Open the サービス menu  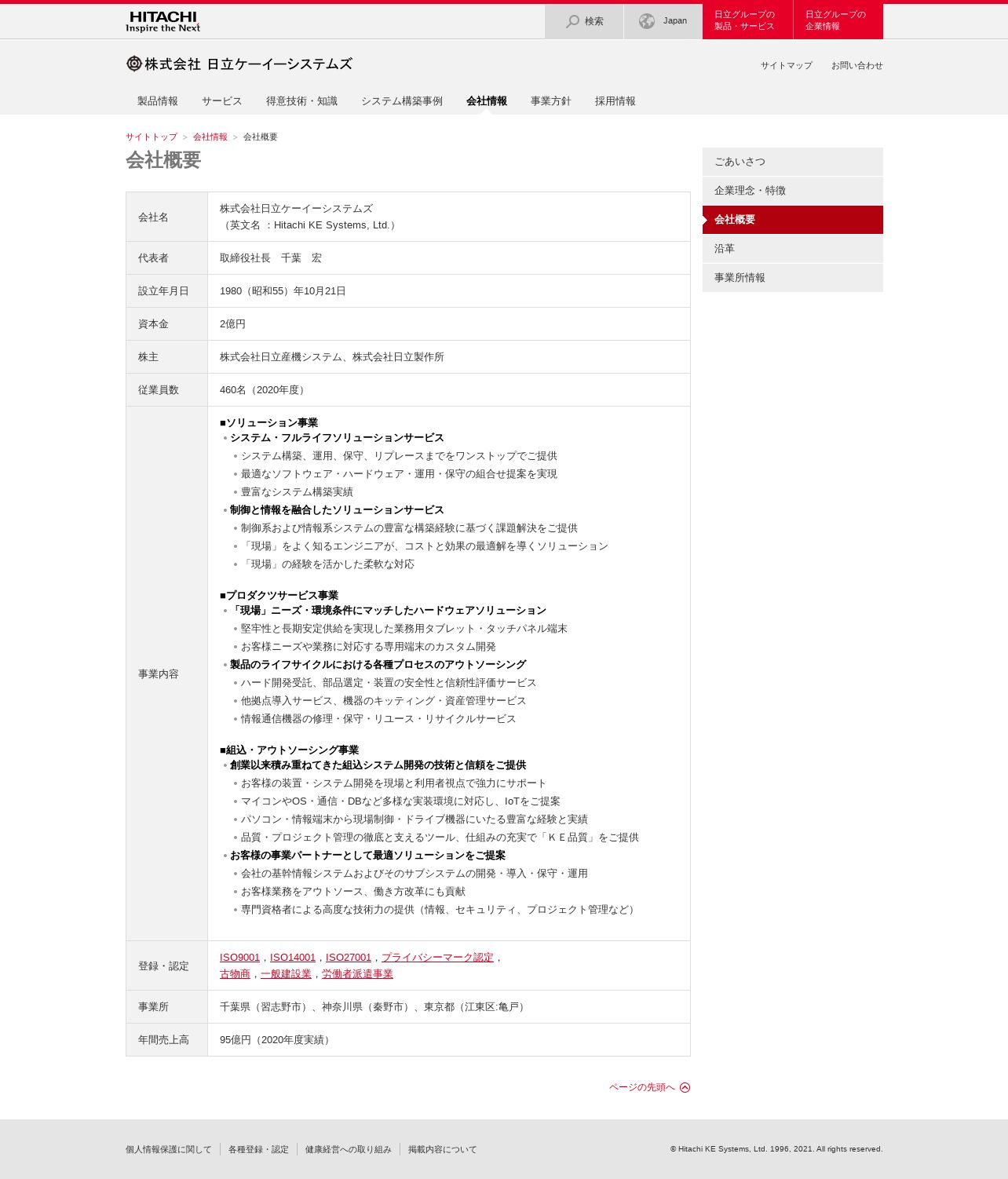222,101
